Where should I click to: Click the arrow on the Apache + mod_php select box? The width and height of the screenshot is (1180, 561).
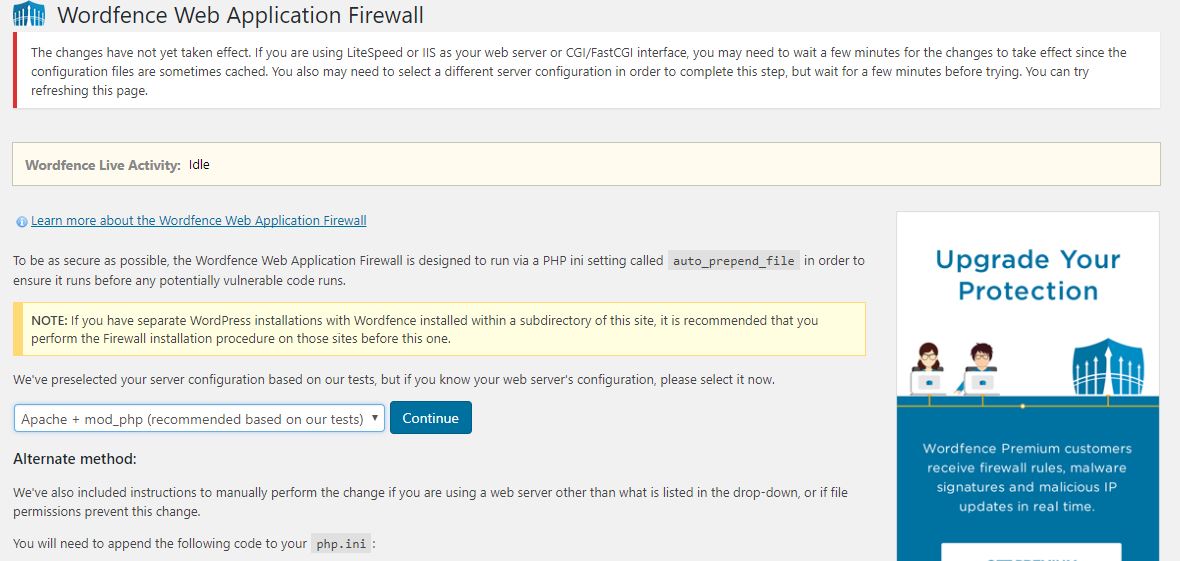pyautogui.click(x=375, y=418)
